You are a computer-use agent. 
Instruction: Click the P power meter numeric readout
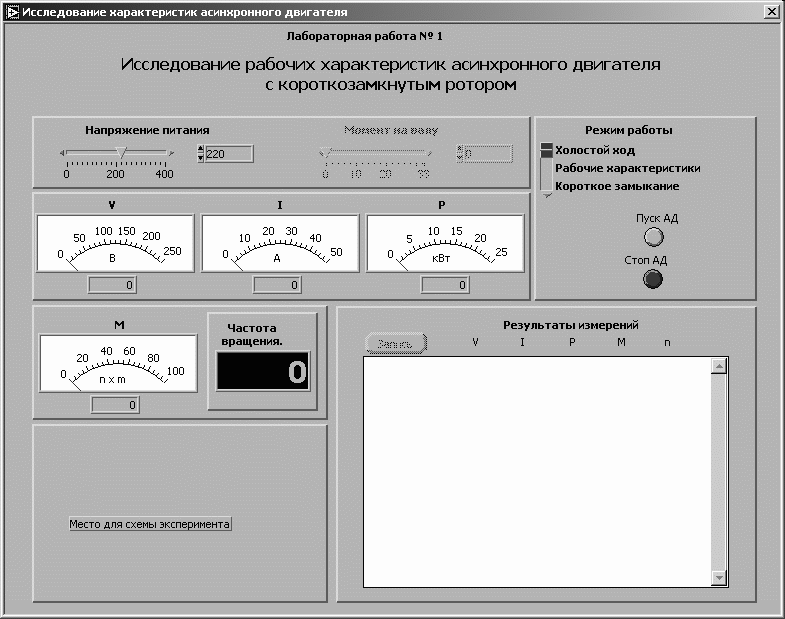[445, 285]
